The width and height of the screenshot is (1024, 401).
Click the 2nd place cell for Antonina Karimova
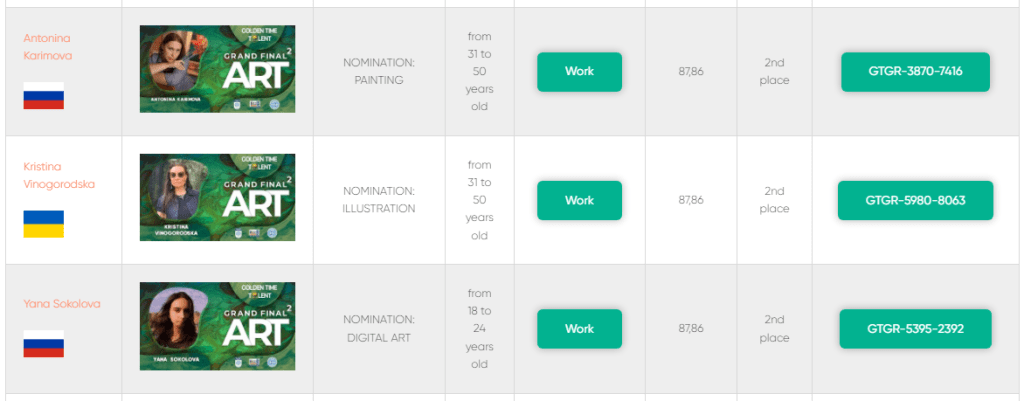pos(774,71)
